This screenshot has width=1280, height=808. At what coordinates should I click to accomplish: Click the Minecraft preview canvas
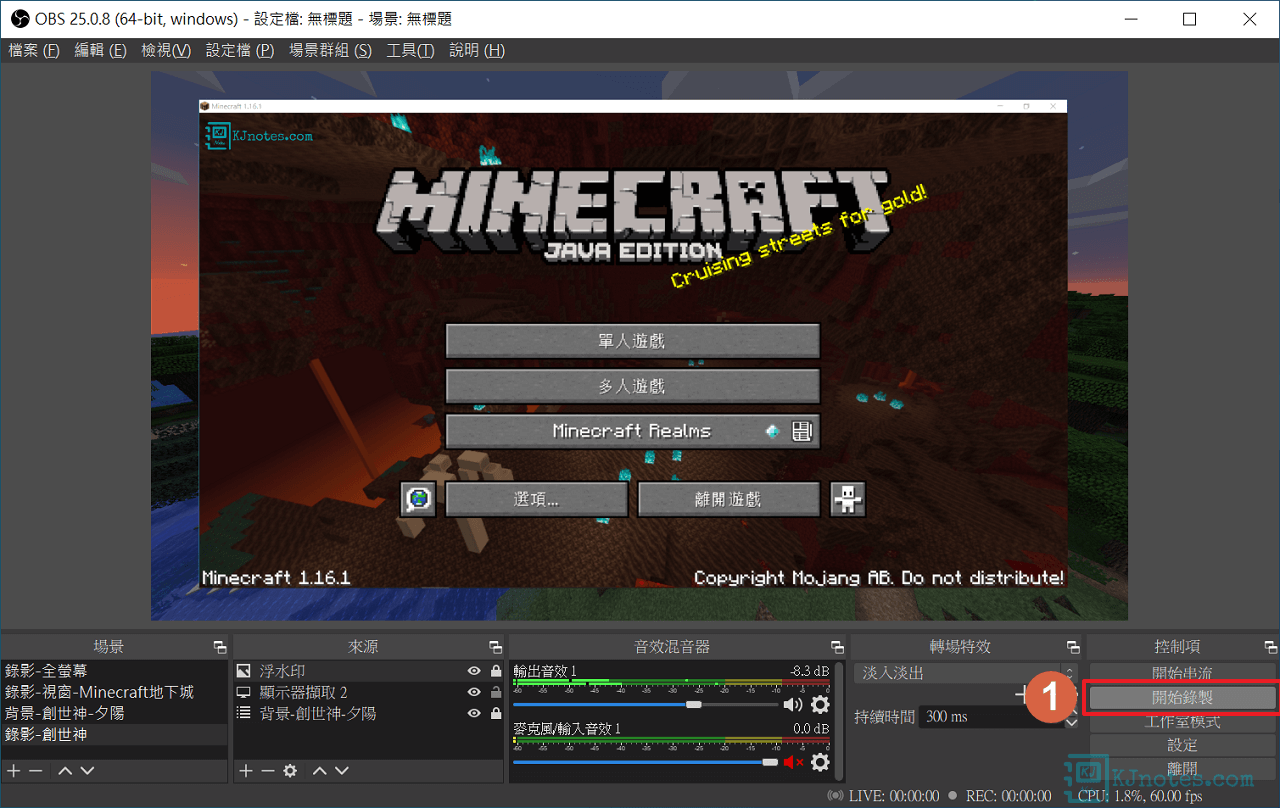click(639, 346)
